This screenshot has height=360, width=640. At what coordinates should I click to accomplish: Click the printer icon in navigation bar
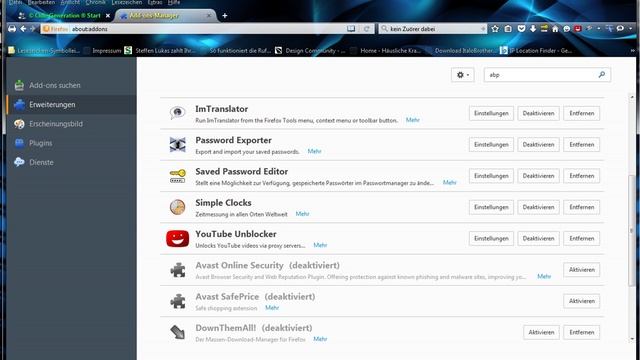pyautogui.click(x=12, y=29)
